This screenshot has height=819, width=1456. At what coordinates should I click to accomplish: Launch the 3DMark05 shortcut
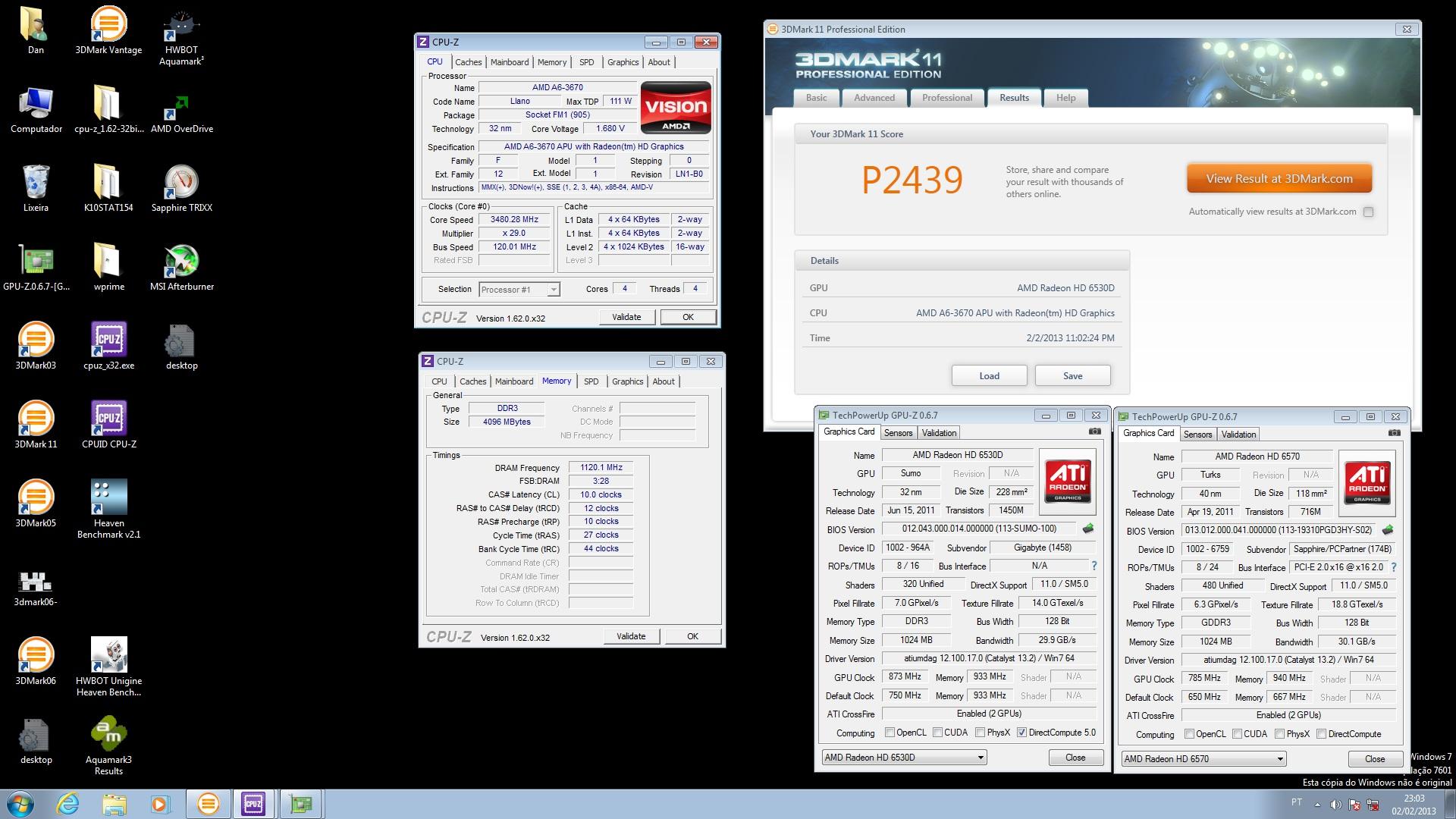click(x=36, y=504)
